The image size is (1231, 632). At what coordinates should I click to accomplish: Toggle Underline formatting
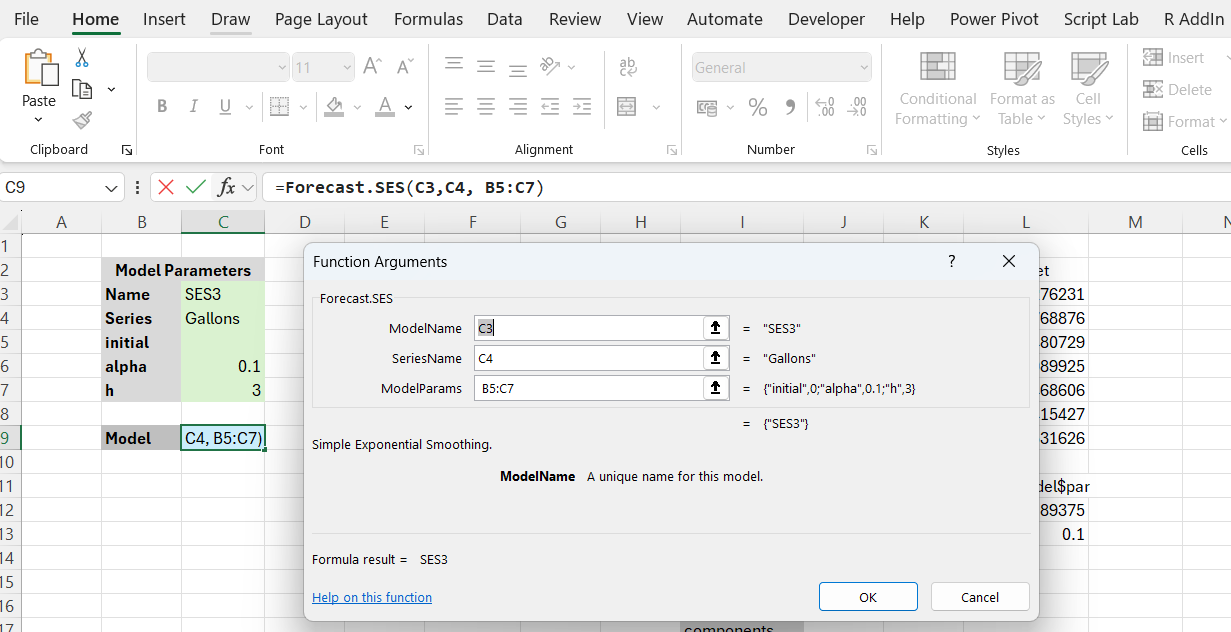(224, 106)
